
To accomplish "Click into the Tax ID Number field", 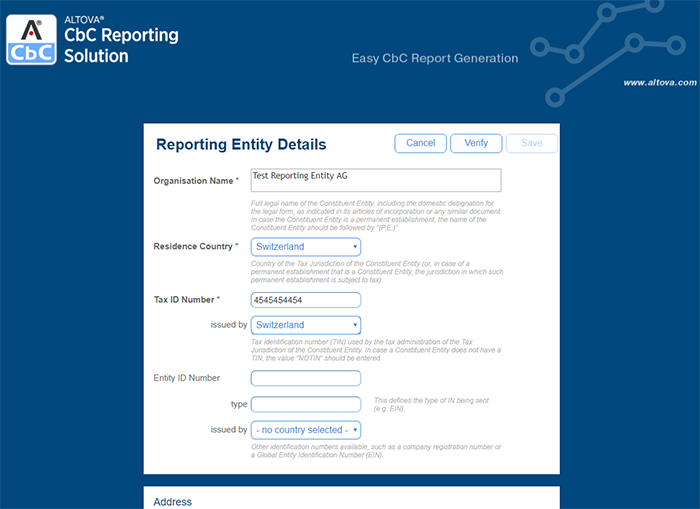I will point(305,300).
